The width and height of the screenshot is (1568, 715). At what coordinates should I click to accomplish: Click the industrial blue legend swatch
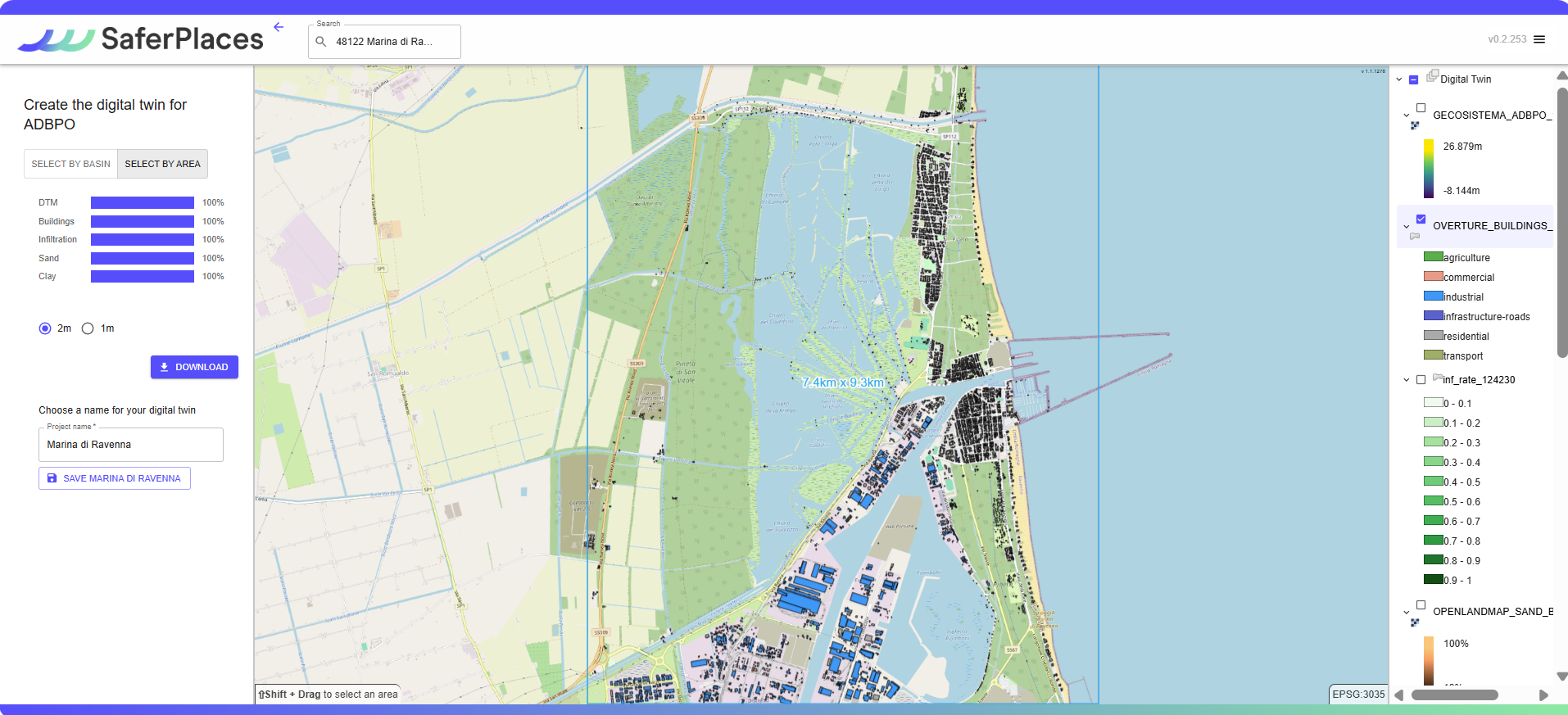1433,296
